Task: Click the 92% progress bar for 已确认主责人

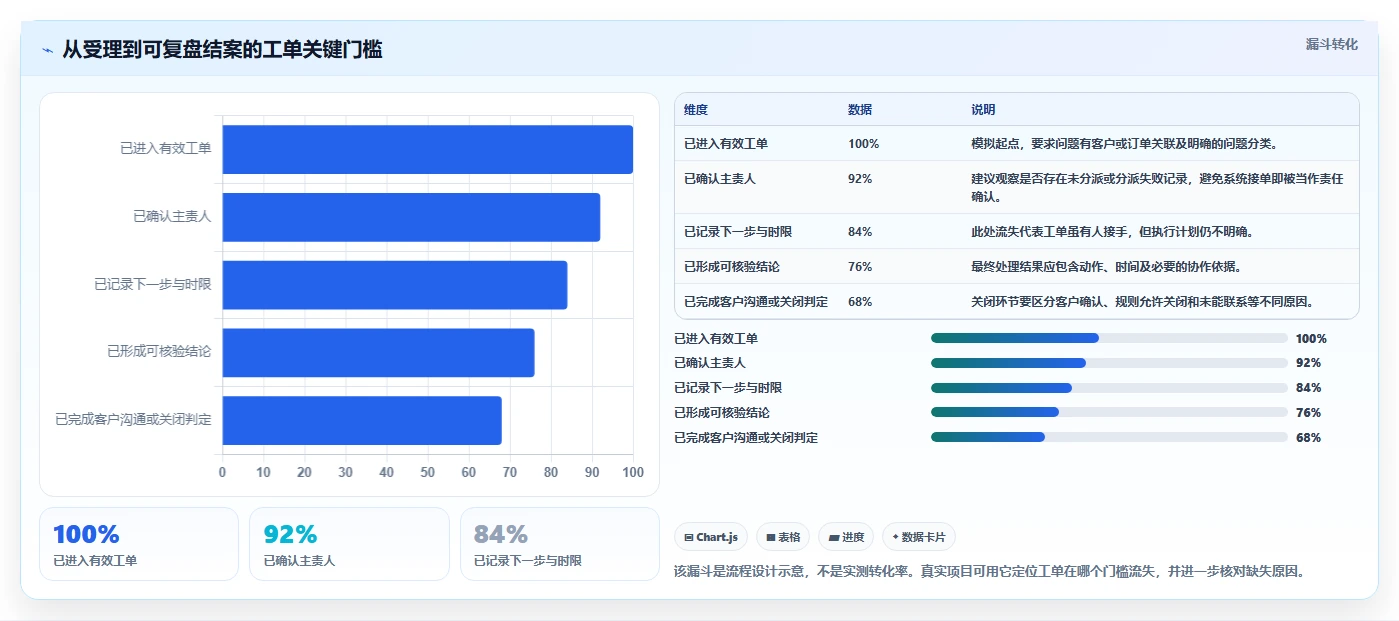Action: (1109, 363)
